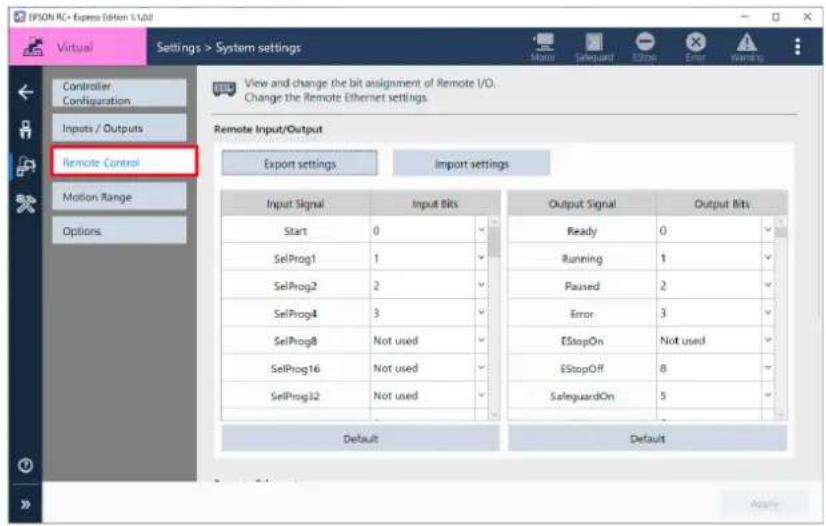Click Import settings button

[471, 164]
